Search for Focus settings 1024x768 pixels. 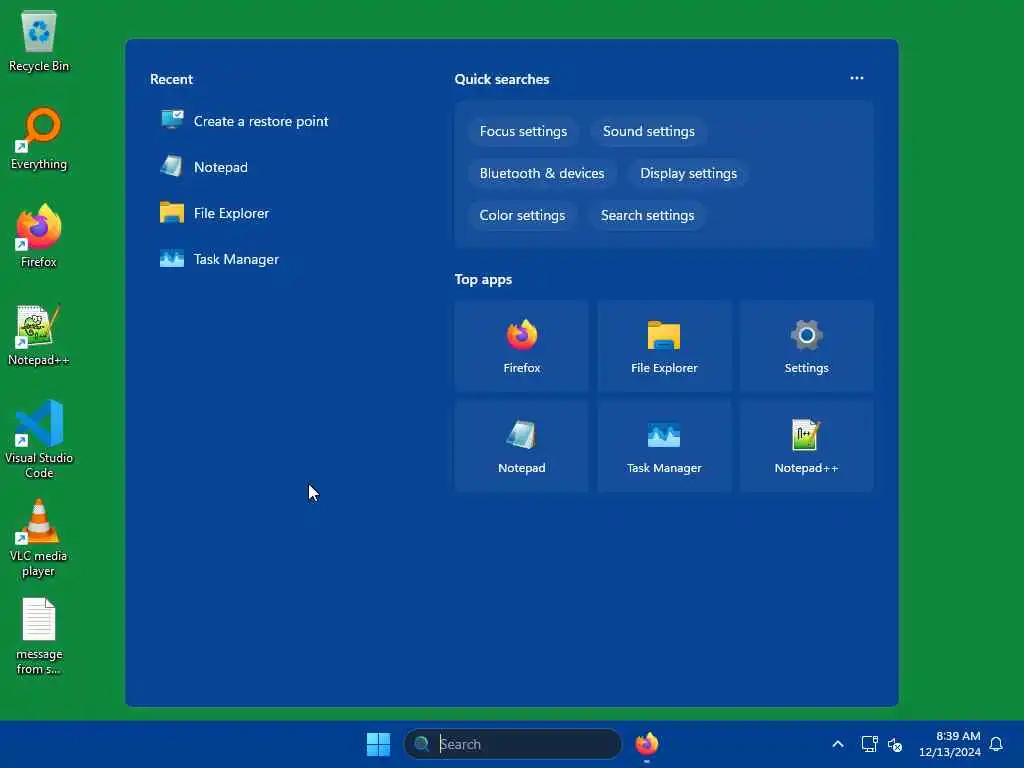[523, 131]
